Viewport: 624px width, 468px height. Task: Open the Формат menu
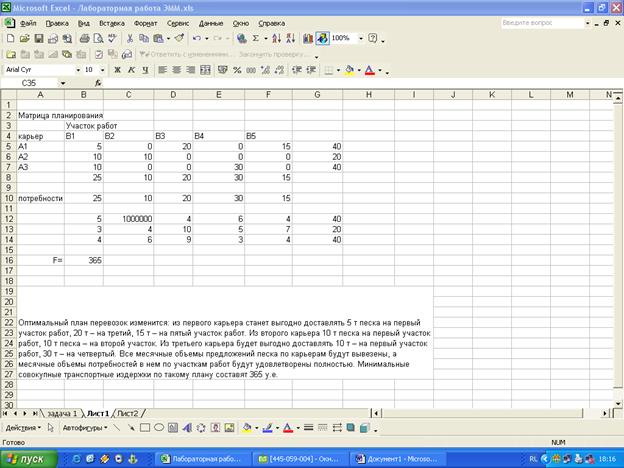(x=145, y=23)
